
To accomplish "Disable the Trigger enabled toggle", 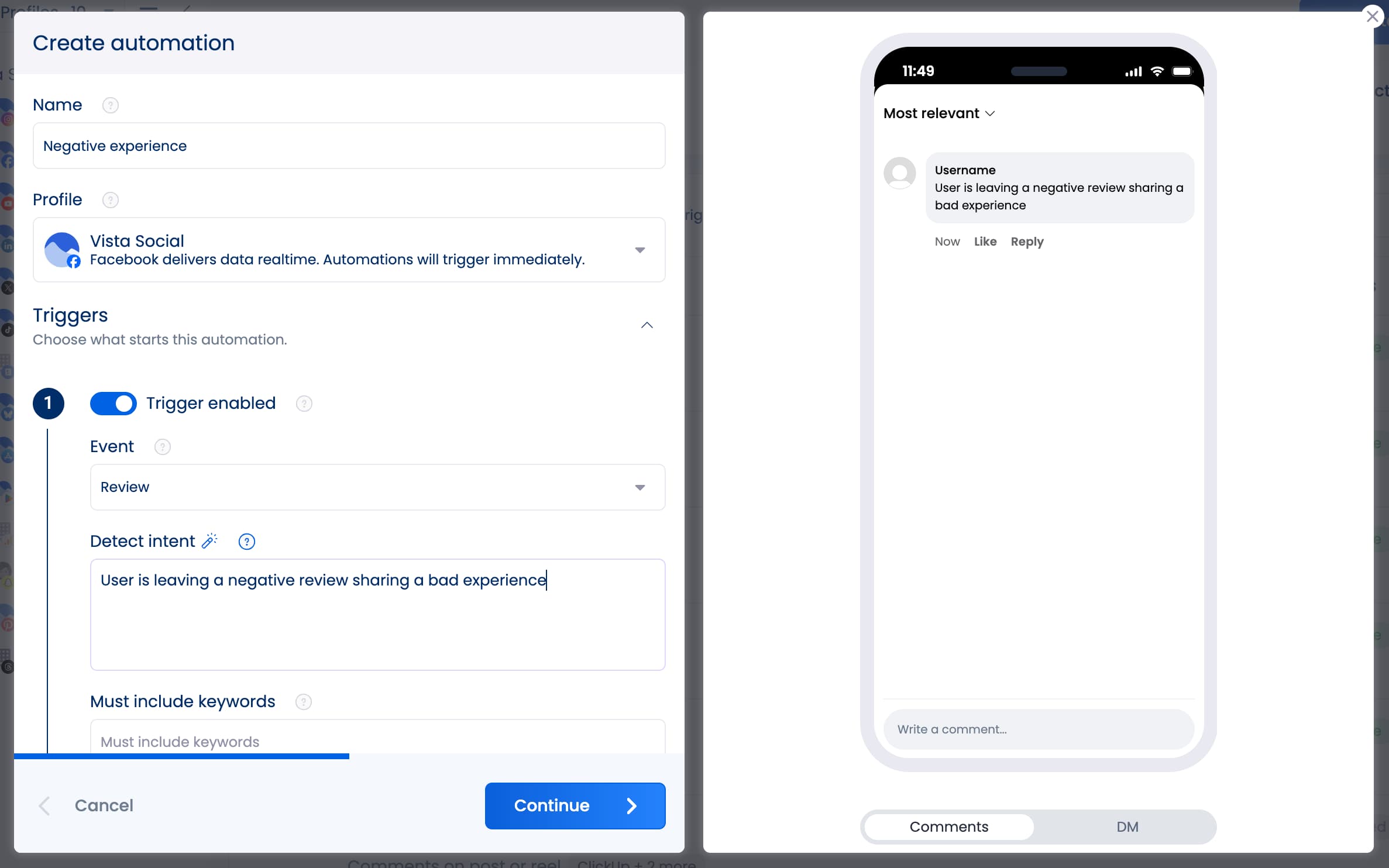I will (114, 403).
